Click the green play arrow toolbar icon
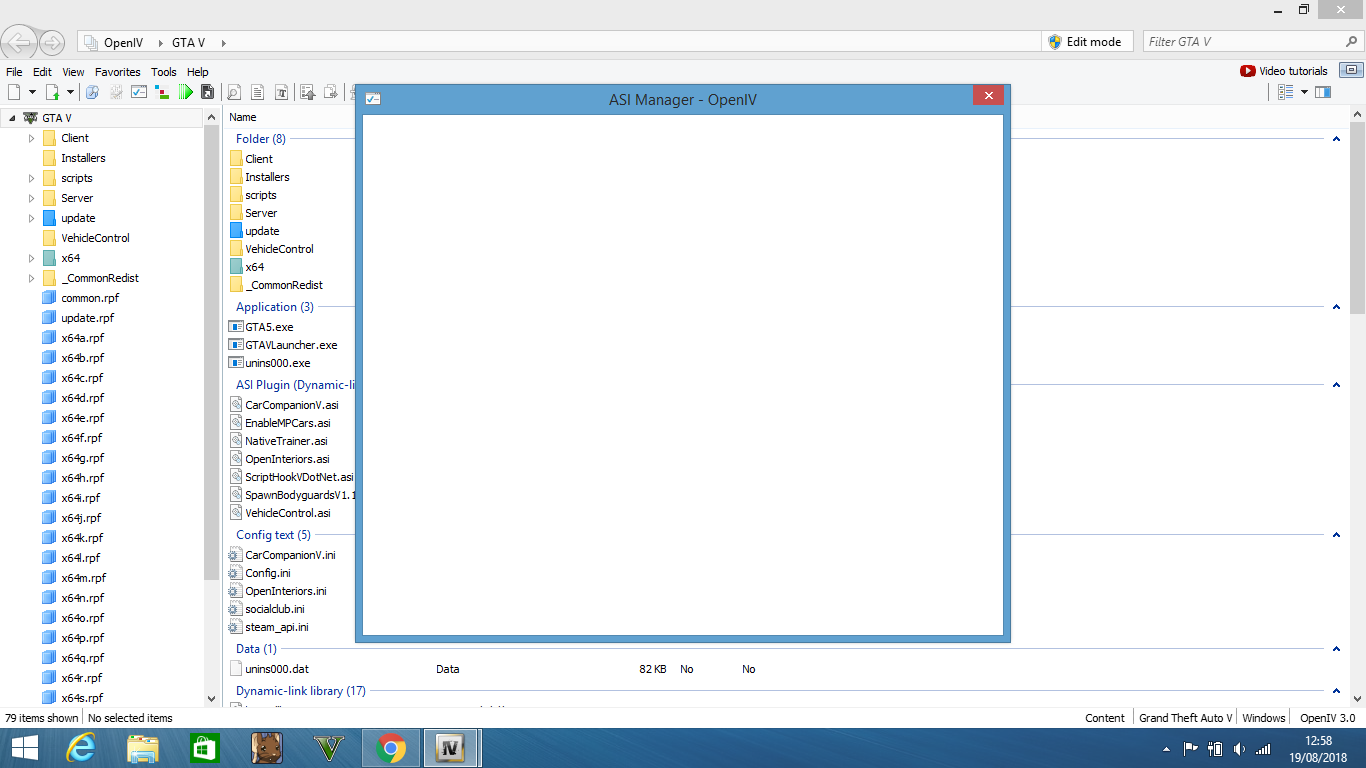1366x768 pixels. (x=186, y=92)
